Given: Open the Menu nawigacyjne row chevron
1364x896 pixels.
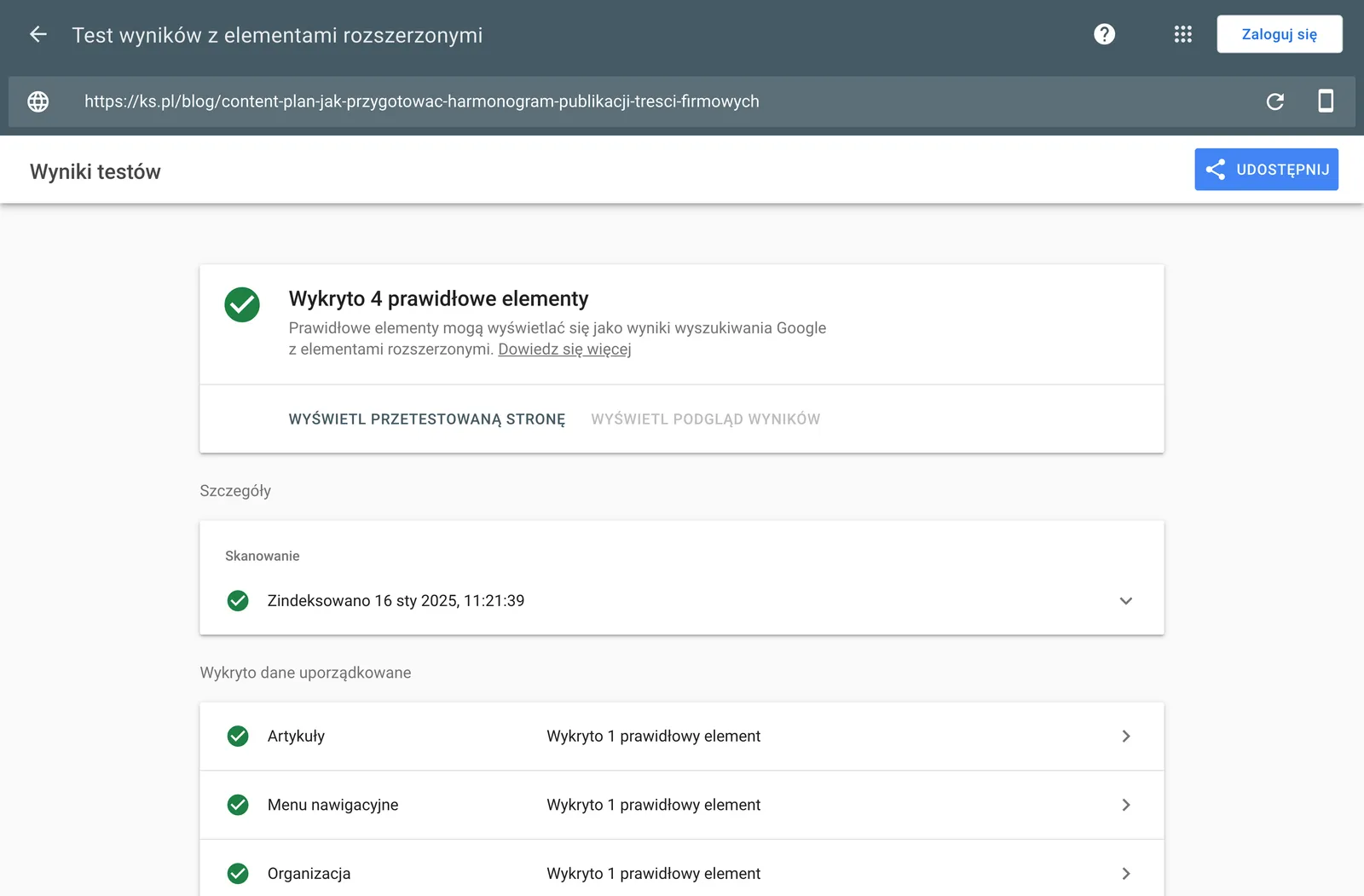Looking at the screenshot, I should (x=1126, y=805).
